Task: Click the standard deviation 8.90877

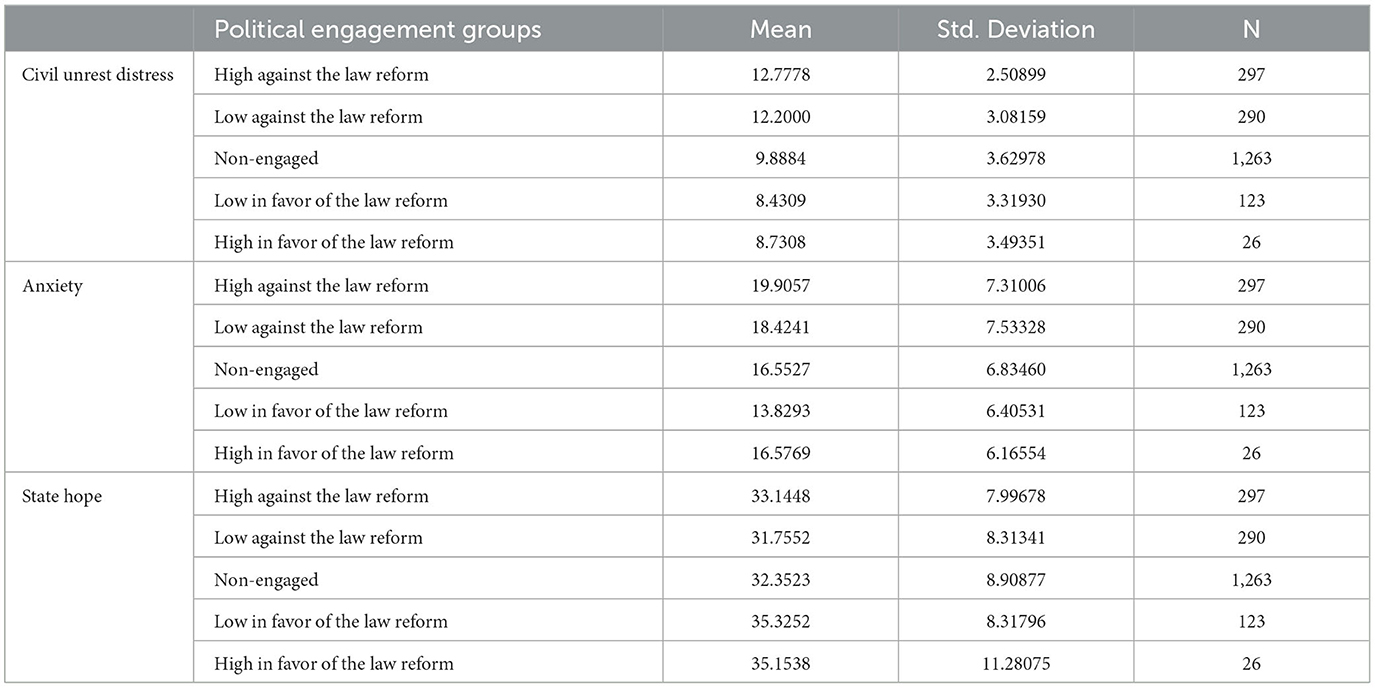Action: click(x=1016, y=580)
